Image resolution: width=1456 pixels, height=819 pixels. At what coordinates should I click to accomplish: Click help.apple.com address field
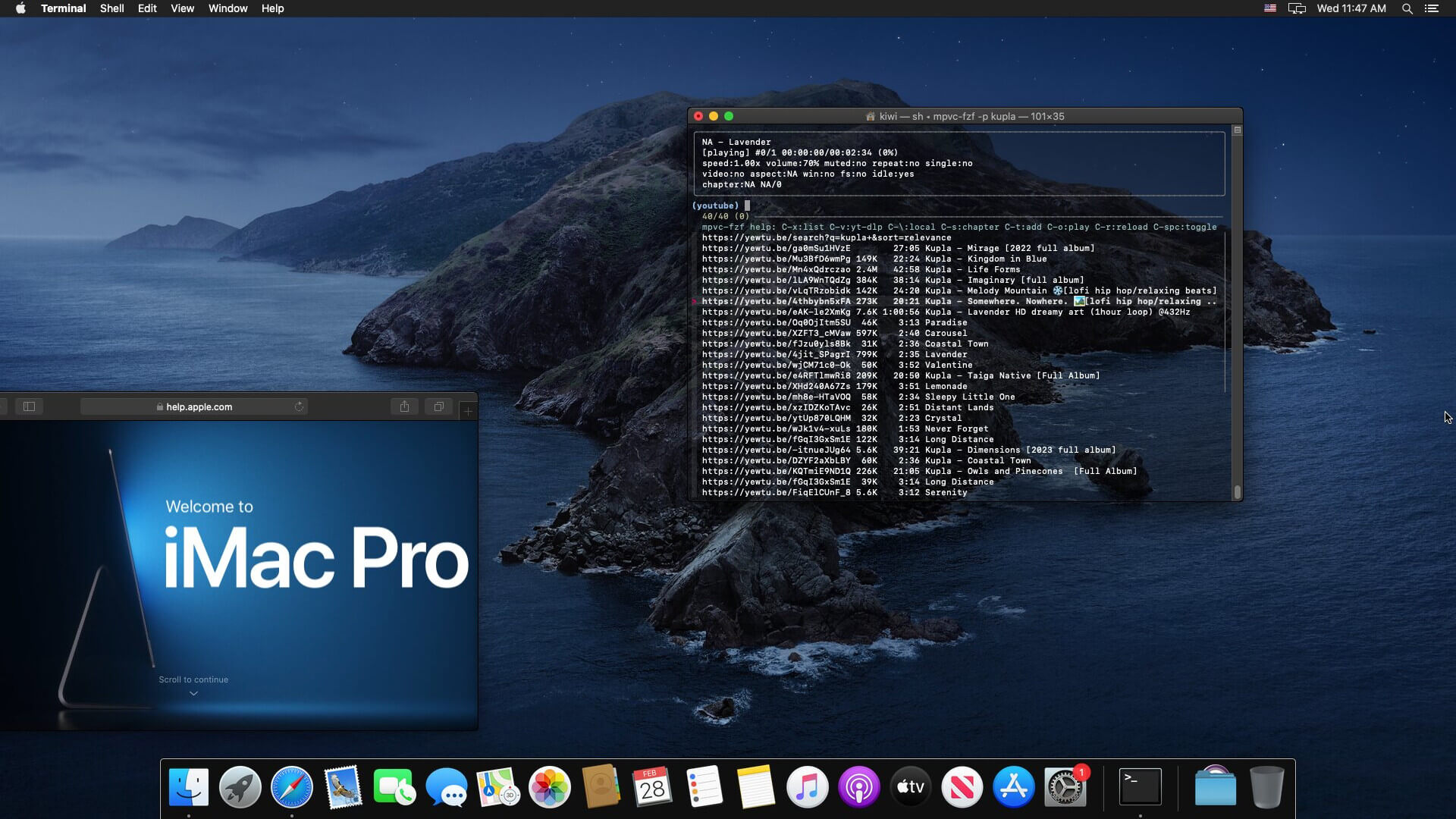[x=199, y=406]
